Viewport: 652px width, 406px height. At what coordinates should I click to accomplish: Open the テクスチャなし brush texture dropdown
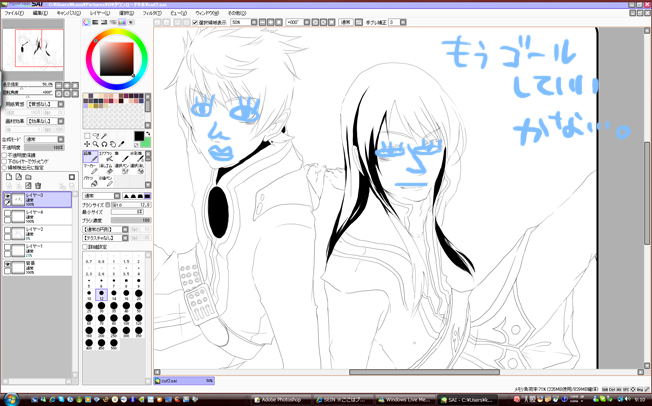pos(106,238)
